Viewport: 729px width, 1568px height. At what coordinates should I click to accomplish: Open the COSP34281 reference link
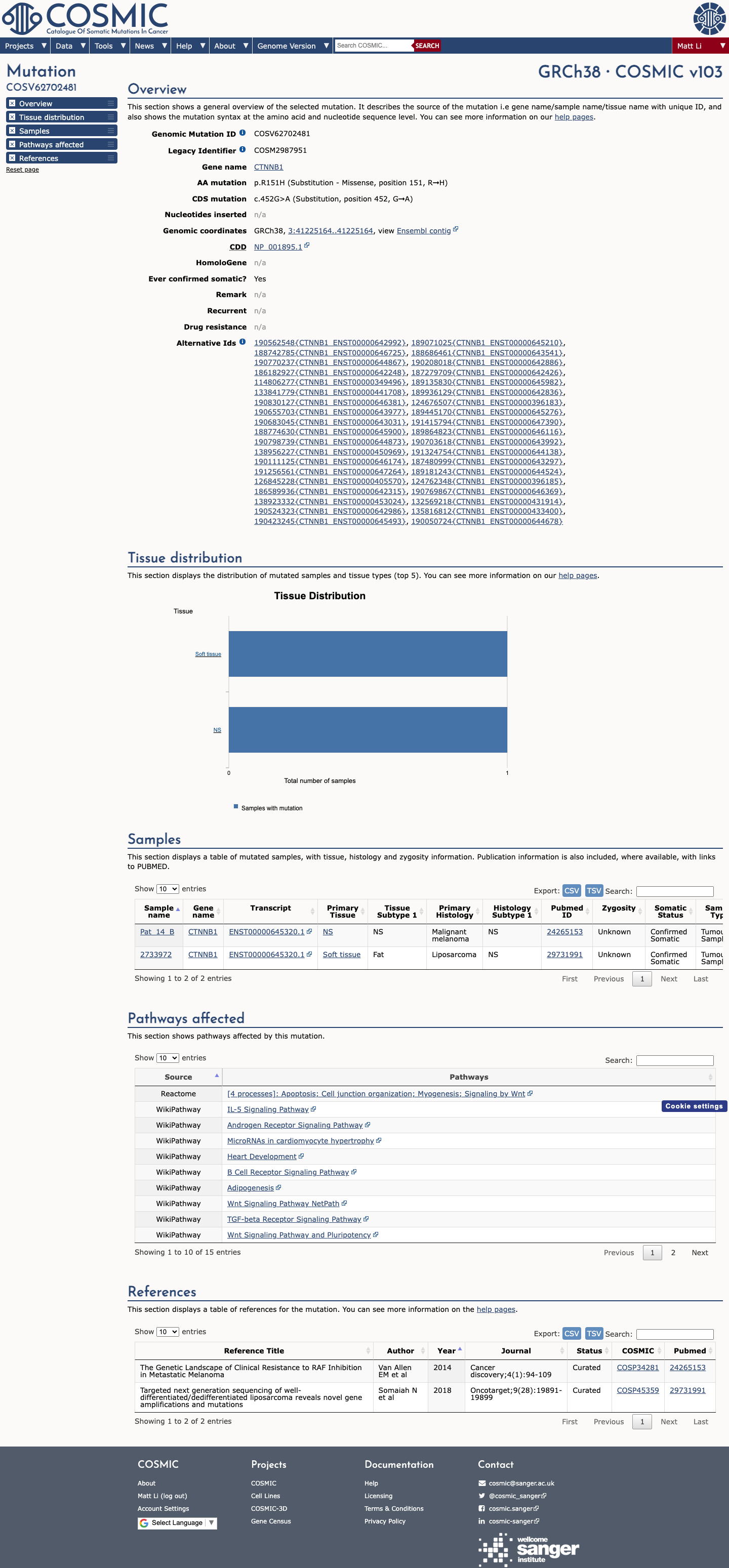(638, 1367)
